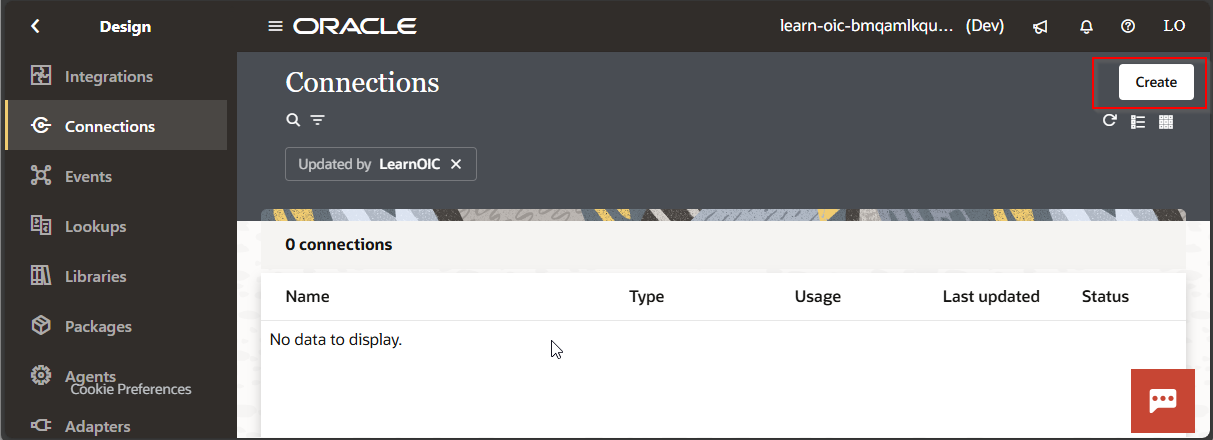
Task: Click the back chevron beside Design
Action: (36, 27)
